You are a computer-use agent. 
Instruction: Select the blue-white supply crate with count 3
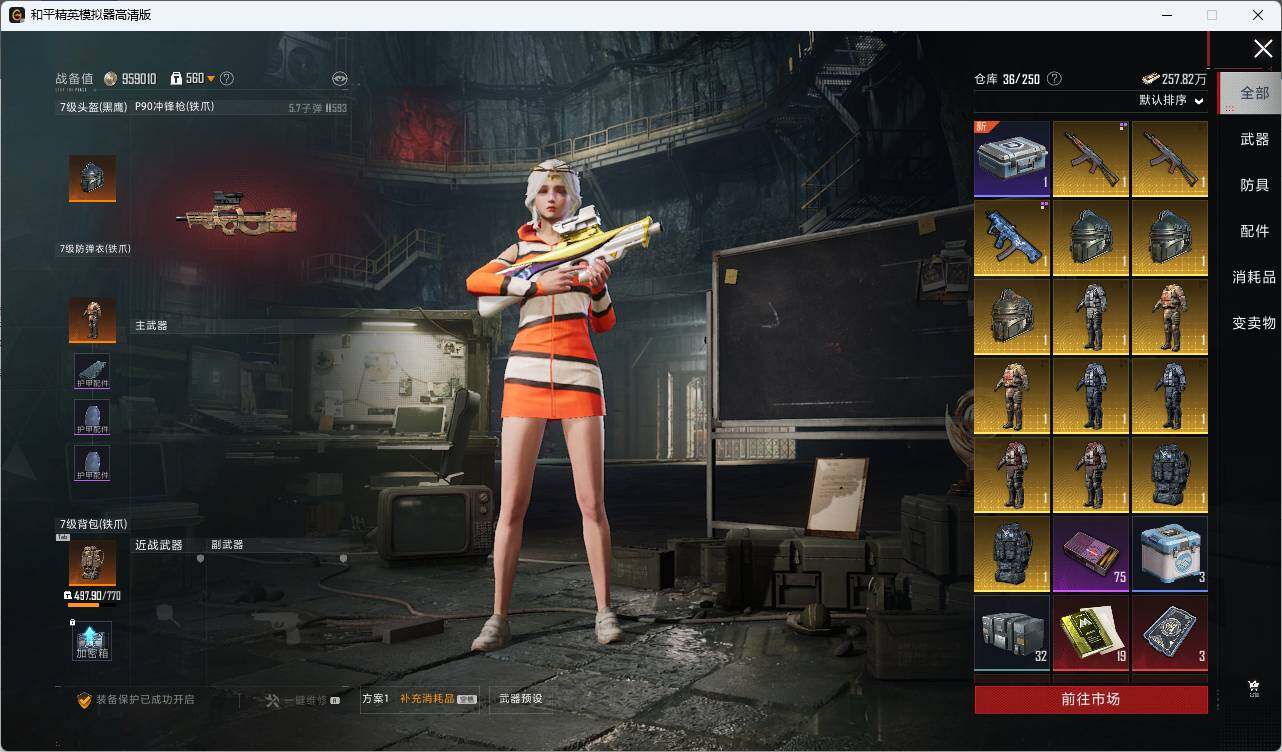tap(1170, 554)
